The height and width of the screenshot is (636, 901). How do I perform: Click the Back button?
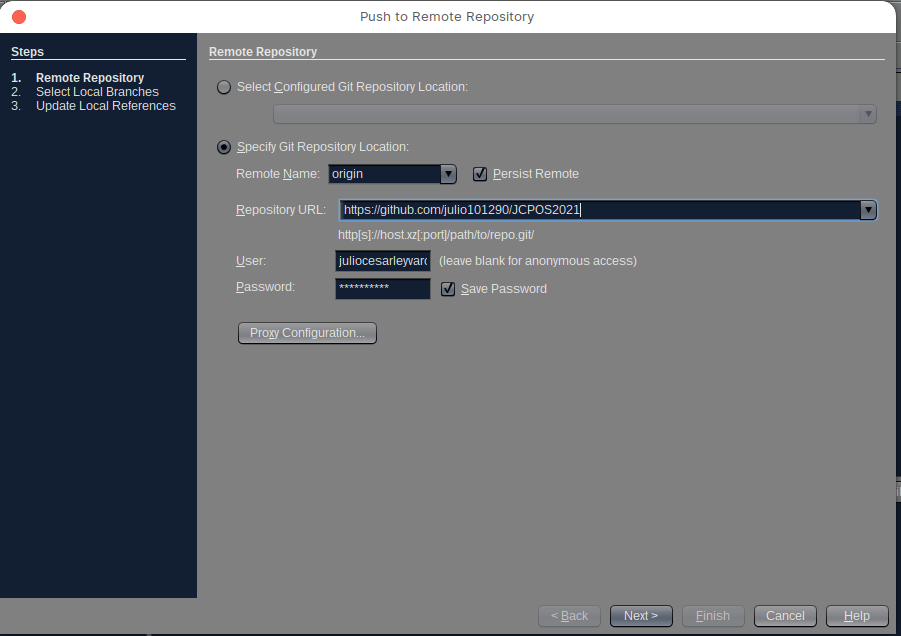[569, 616]
